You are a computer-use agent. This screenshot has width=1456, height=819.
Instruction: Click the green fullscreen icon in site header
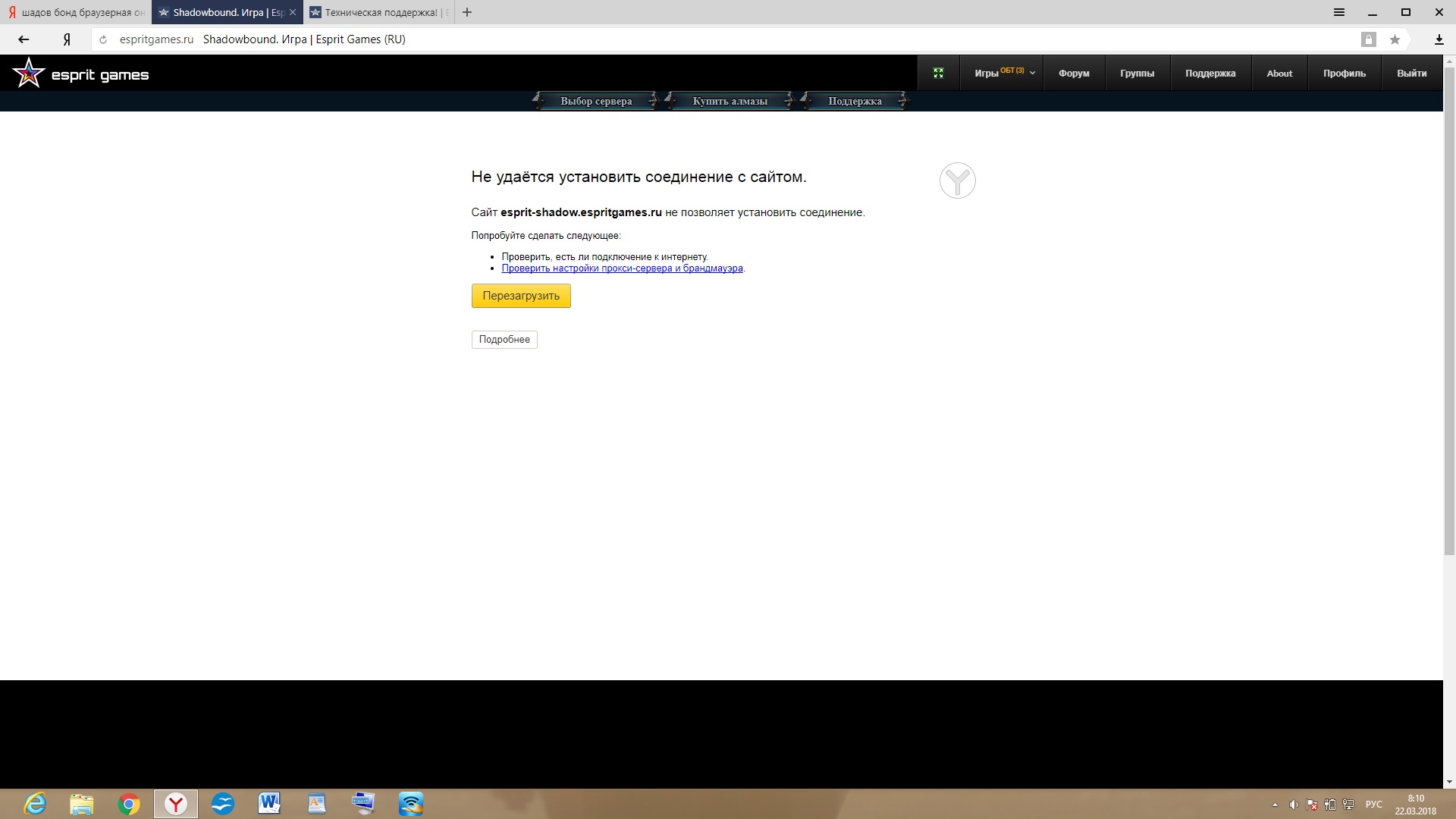pos(938,73)
